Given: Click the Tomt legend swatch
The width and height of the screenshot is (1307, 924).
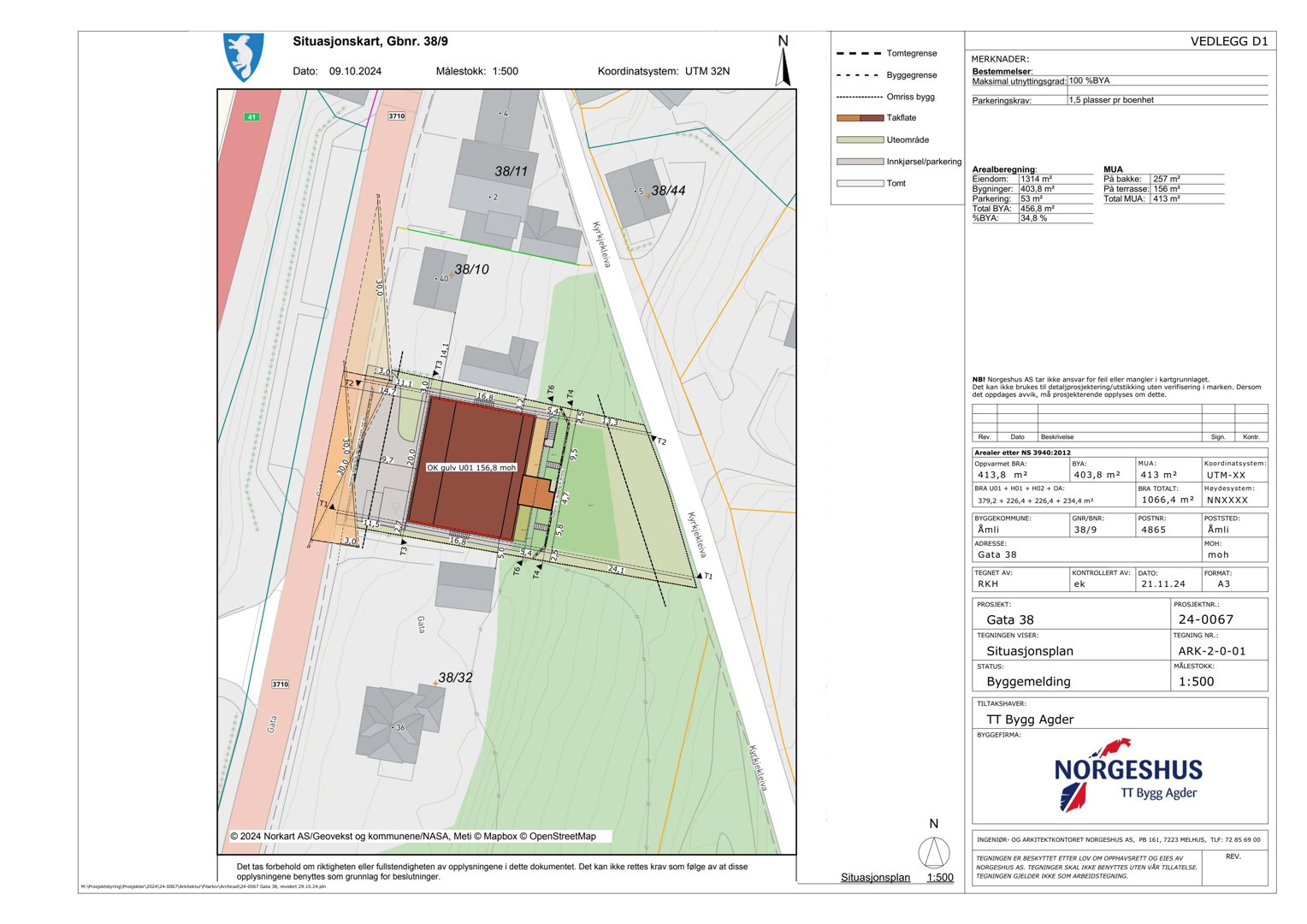Looking at the screenshot, I should coord(859,183).
